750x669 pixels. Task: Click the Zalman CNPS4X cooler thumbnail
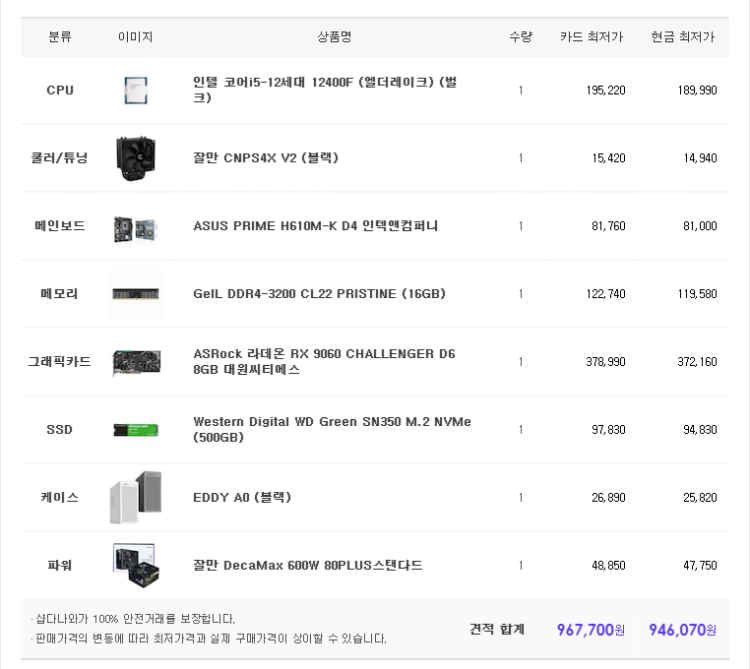[136, 158]
